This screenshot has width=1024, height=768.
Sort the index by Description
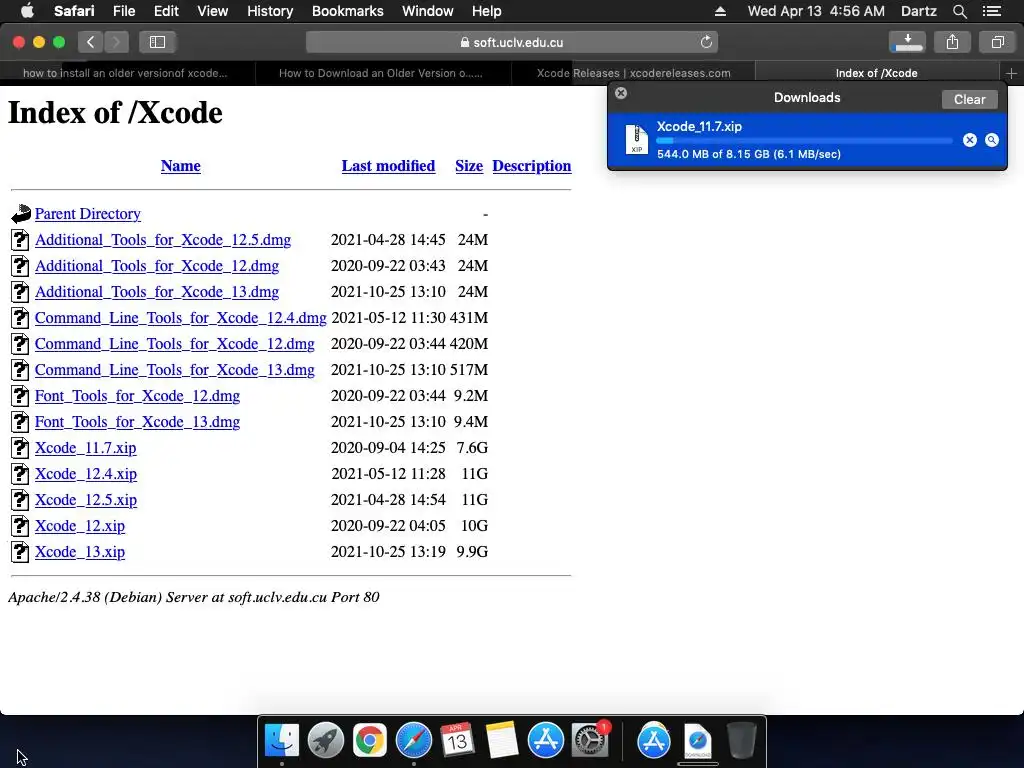(532, 166)
